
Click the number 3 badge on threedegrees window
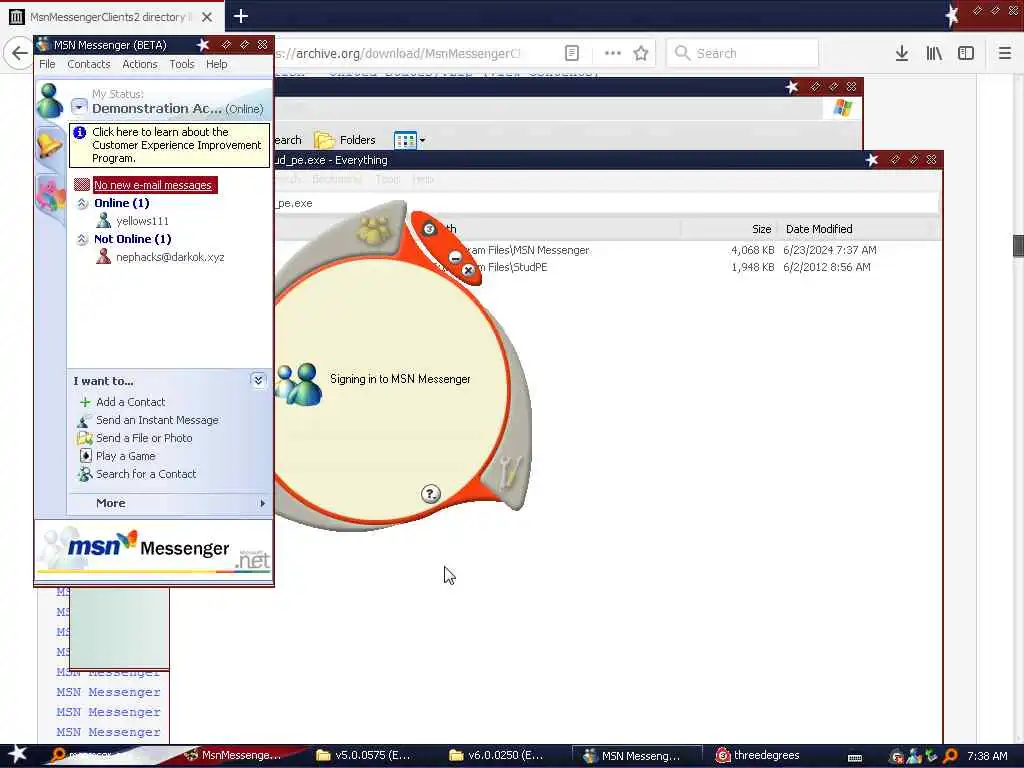click(x=429, y=229)
